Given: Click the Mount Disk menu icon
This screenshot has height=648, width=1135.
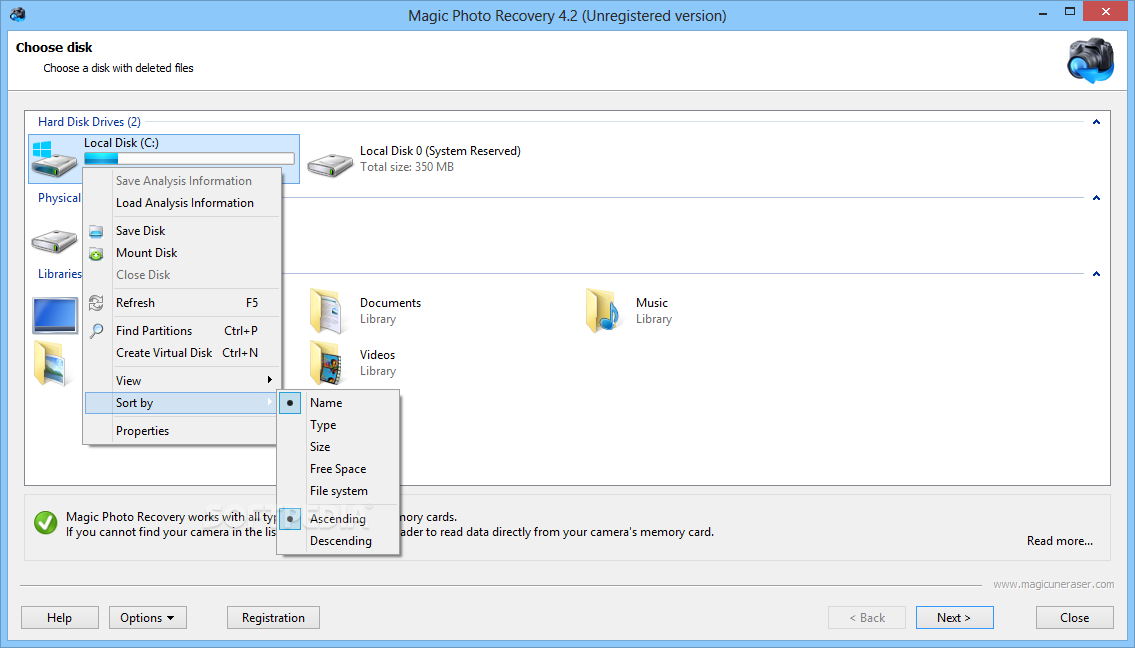Looking at the screenshot, I should click(x=96, y=253).
